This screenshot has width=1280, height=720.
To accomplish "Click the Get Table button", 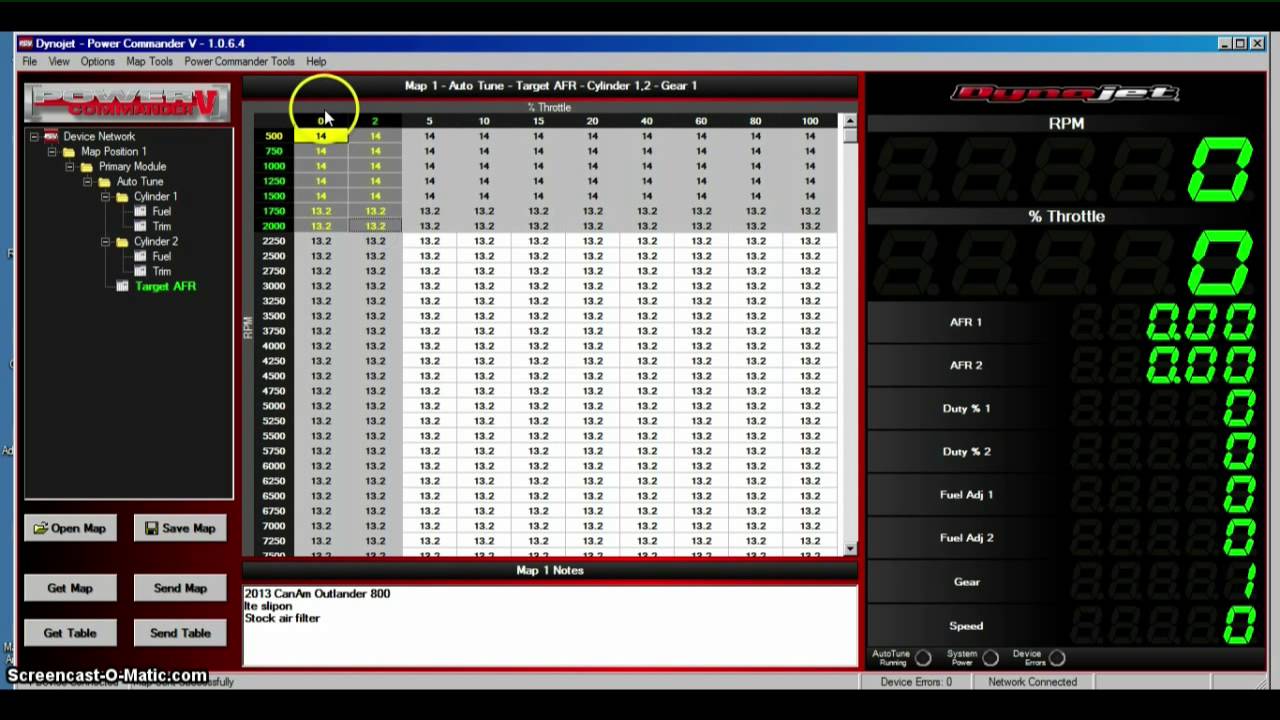I will 70,633.
